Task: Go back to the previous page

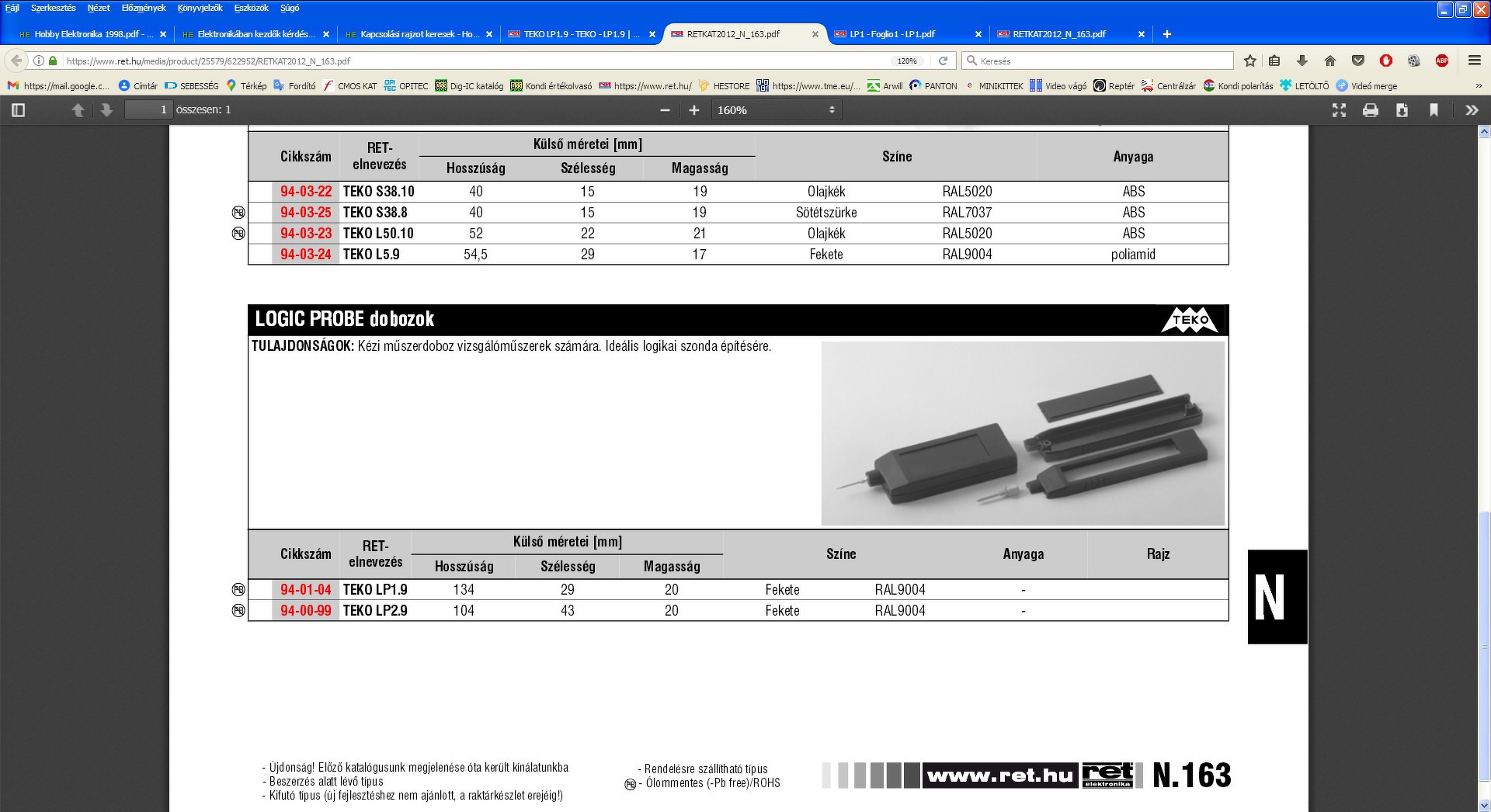Action: point(16,61)
